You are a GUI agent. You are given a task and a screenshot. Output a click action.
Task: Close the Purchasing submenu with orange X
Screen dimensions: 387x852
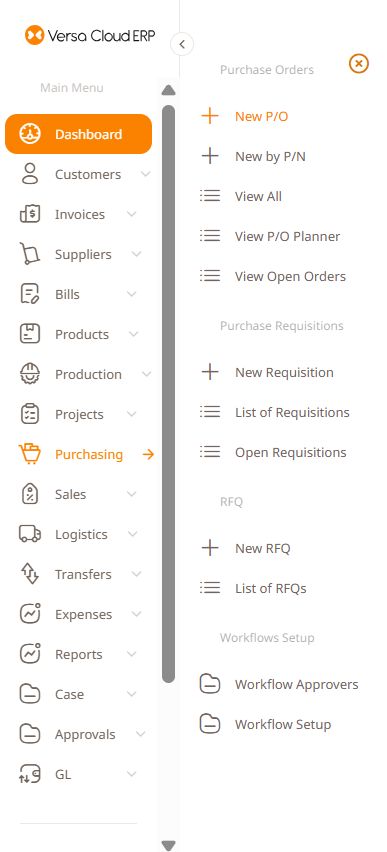(359, 64)
